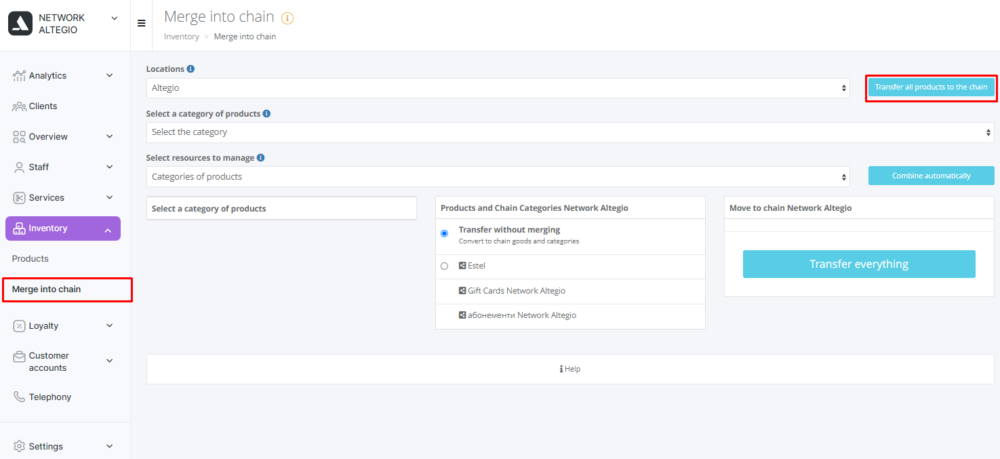Click Gift Cards Network Altegio category
Viewport: 1000px width, 459px height.
click(x=516, y=291)
